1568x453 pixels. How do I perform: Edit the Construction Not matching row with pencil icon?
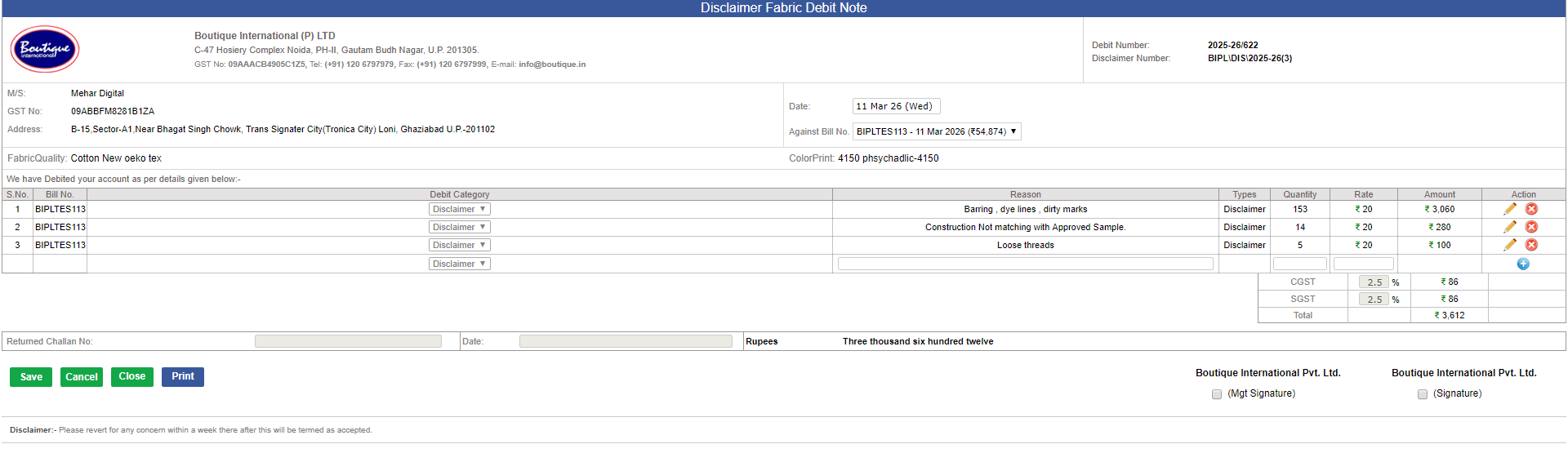click(x=1510, y=227)
